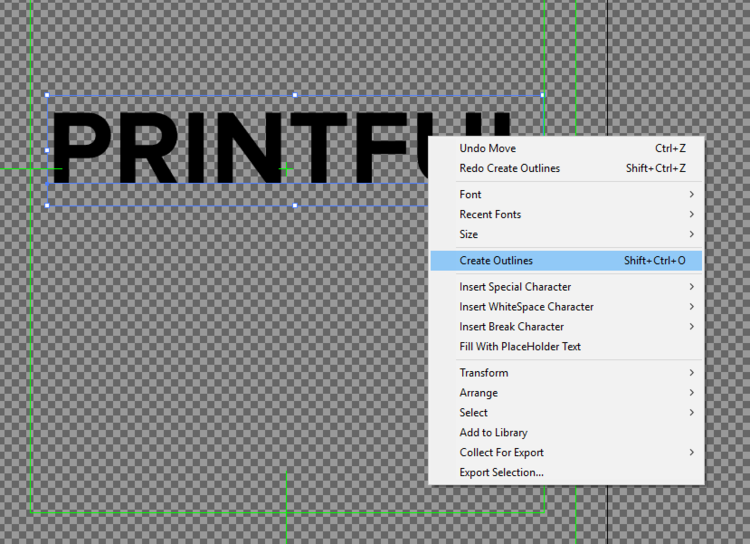Open the Font submenu
Viewport: 750px width, 544px height.
pos(566,194)
